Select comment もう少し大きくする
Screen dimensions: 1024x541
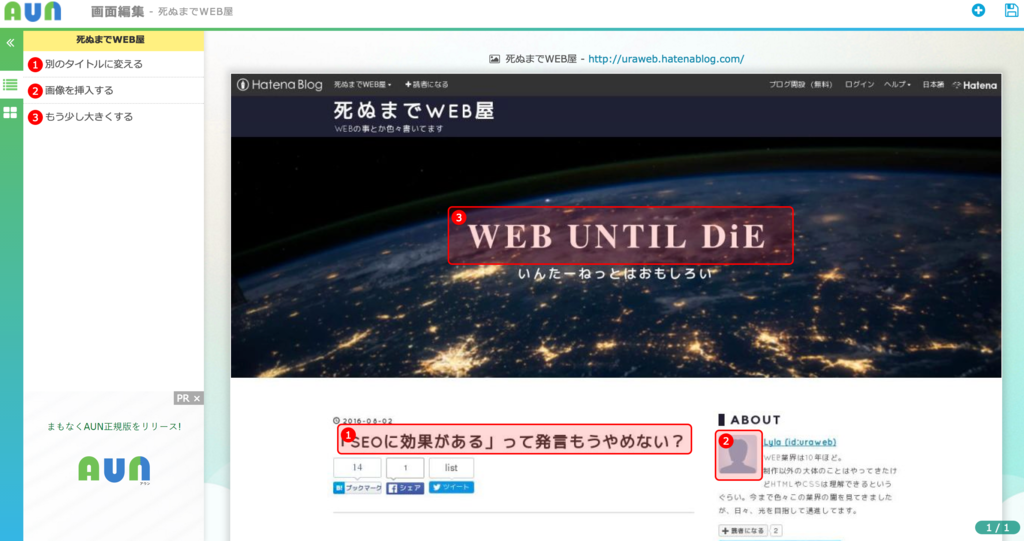click(x=114, y=117)
